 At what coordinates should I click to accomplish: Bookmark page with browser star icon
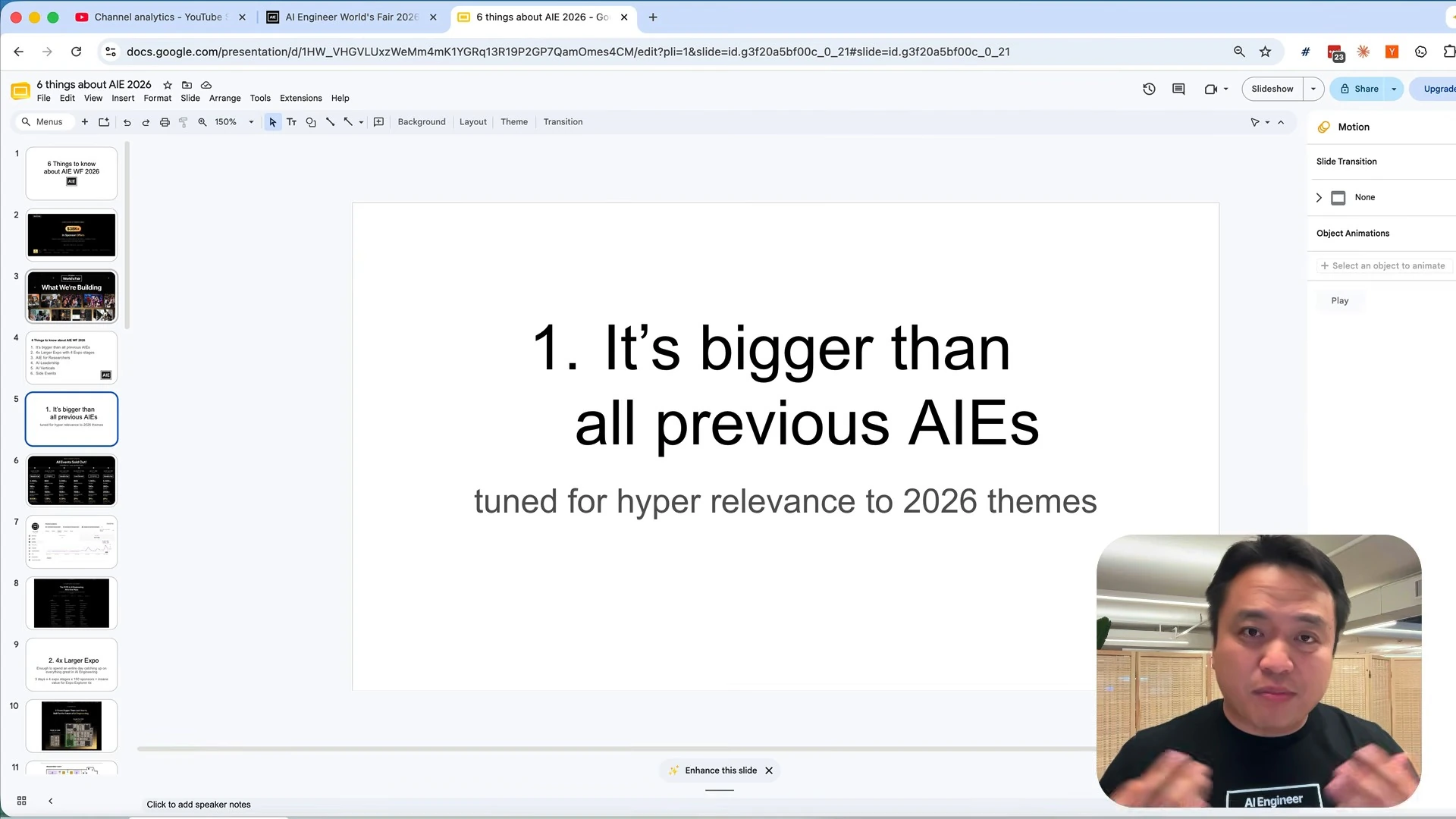(1265, 52)
